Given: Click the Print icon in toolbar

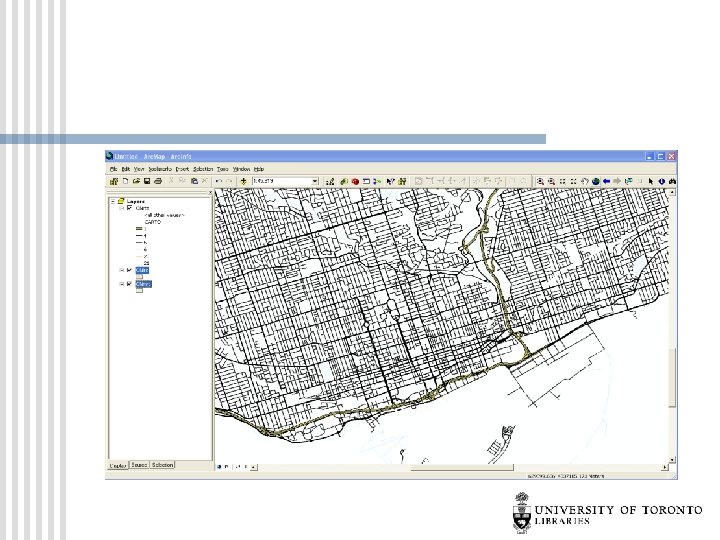Looking at the screenshot, I should click(158, 181).
